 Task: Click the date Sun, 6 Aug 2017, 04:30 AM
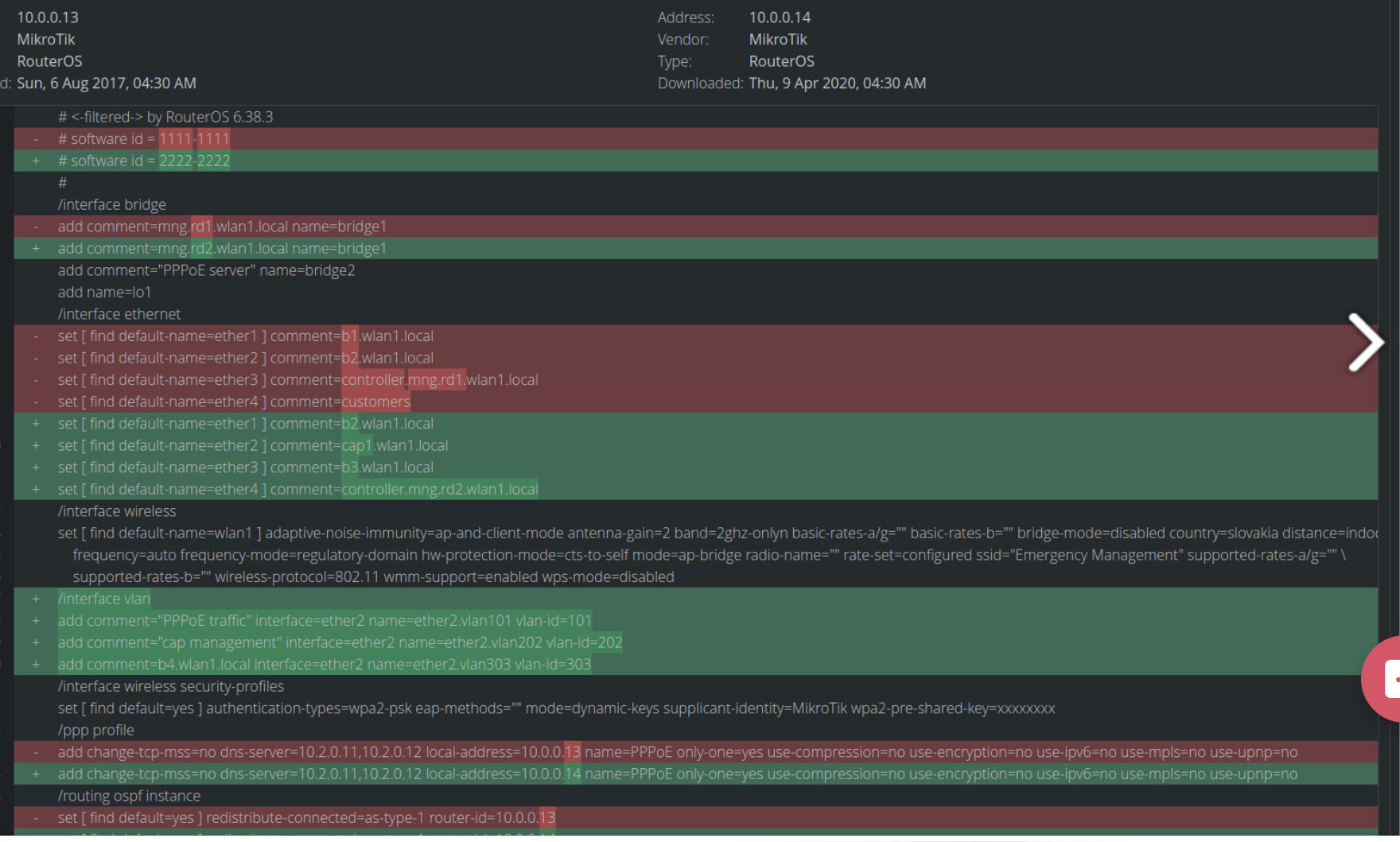107,83
